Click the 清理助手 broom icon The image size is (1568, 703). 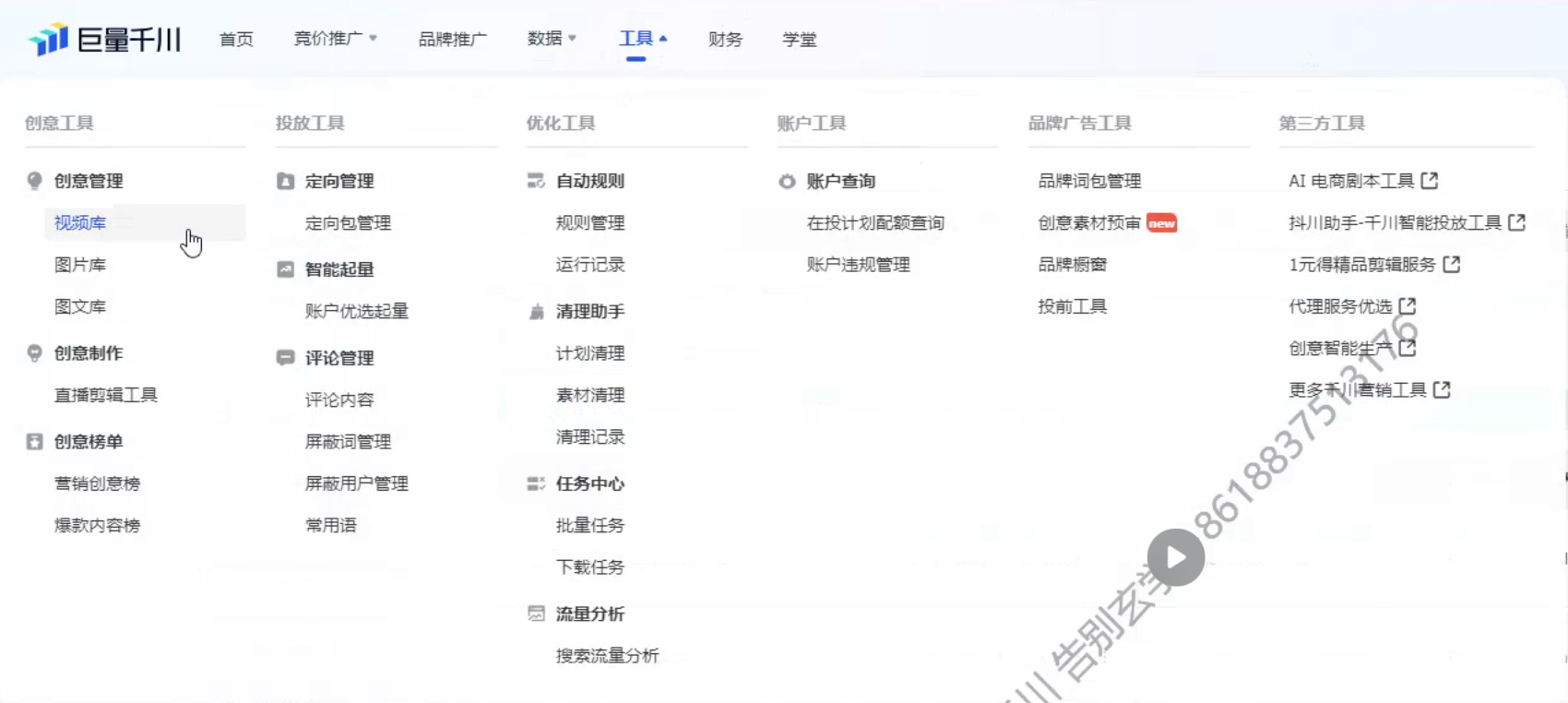536,312
